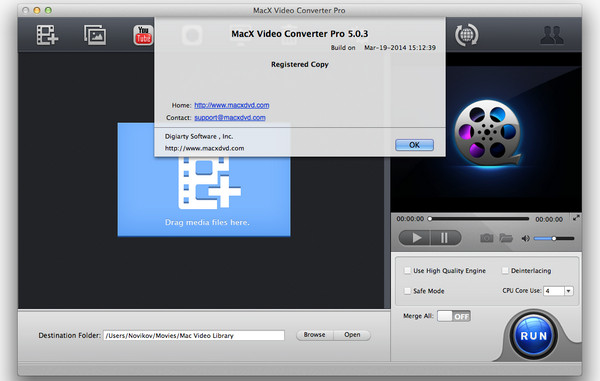Viewport: 600px width, 381px height.
Task: Play the video preview
Action: click(416, 238)
